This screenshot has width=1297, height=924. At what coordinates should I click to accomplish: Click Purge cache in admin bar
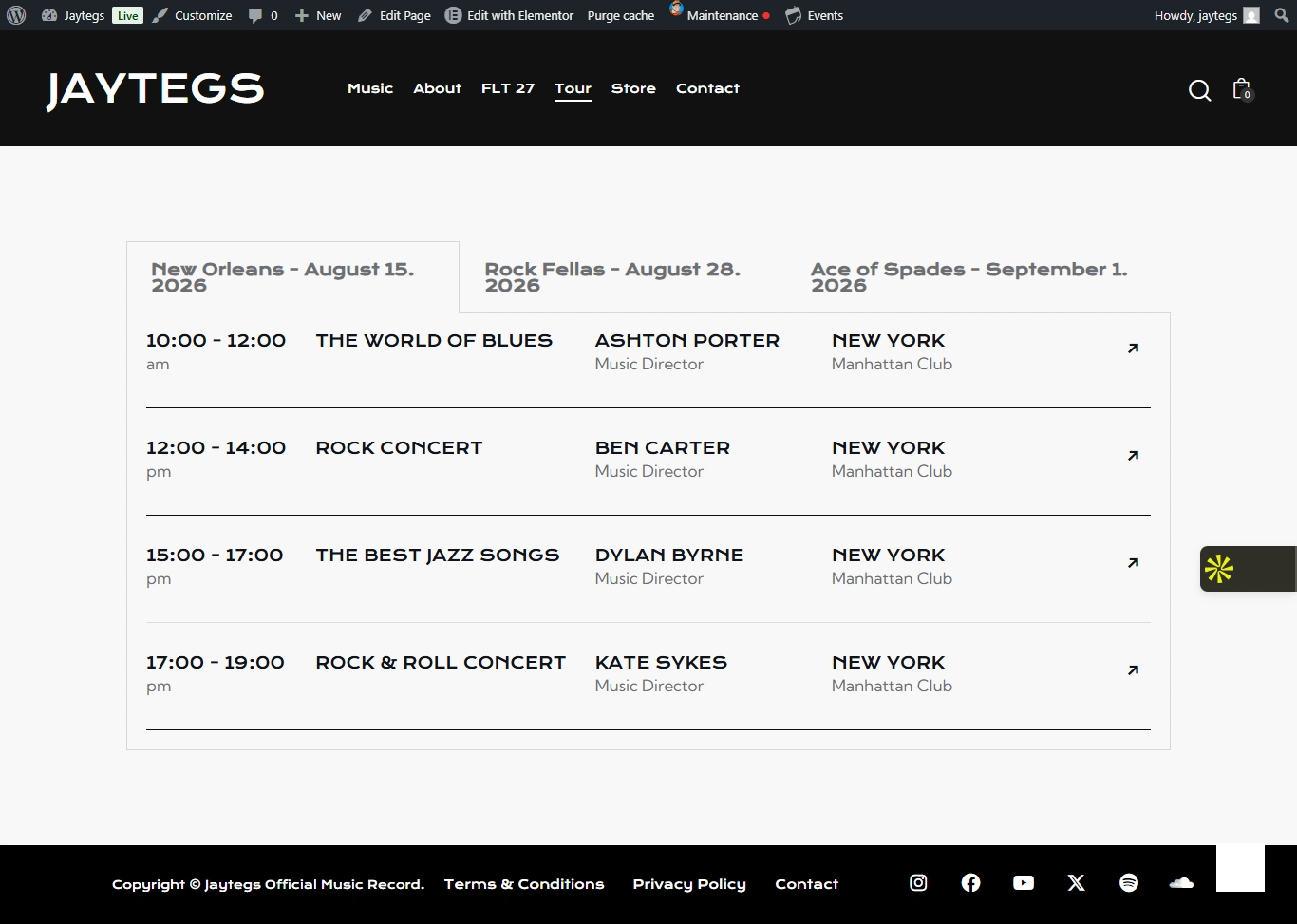pos(621,15)
